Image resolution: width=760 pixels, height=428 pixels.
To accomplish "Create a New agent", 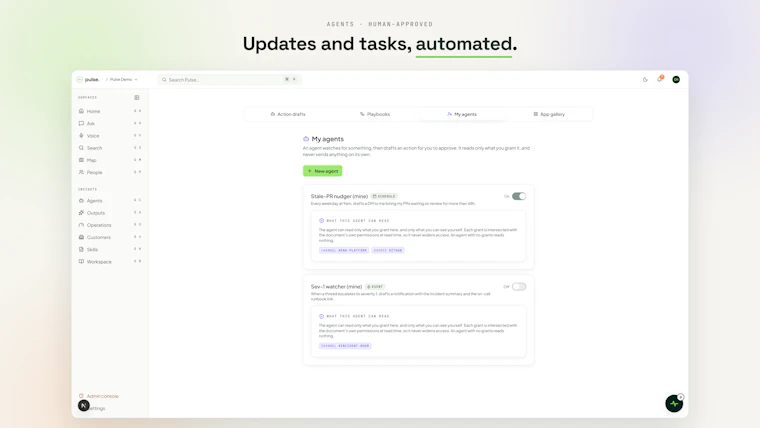I will 322,171.
